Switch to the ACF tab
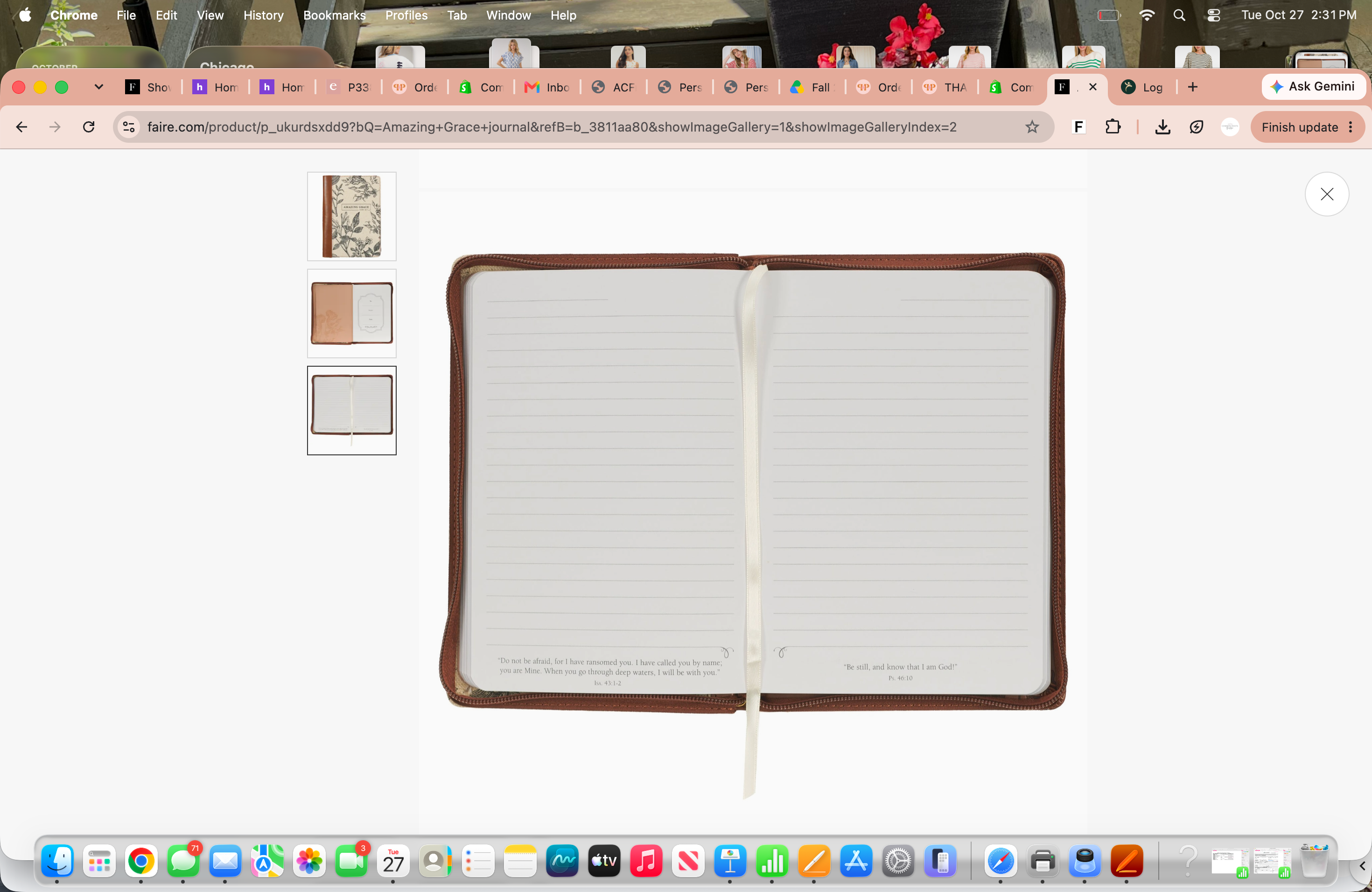Screen dimensions: 1372x892 (613, 87)
